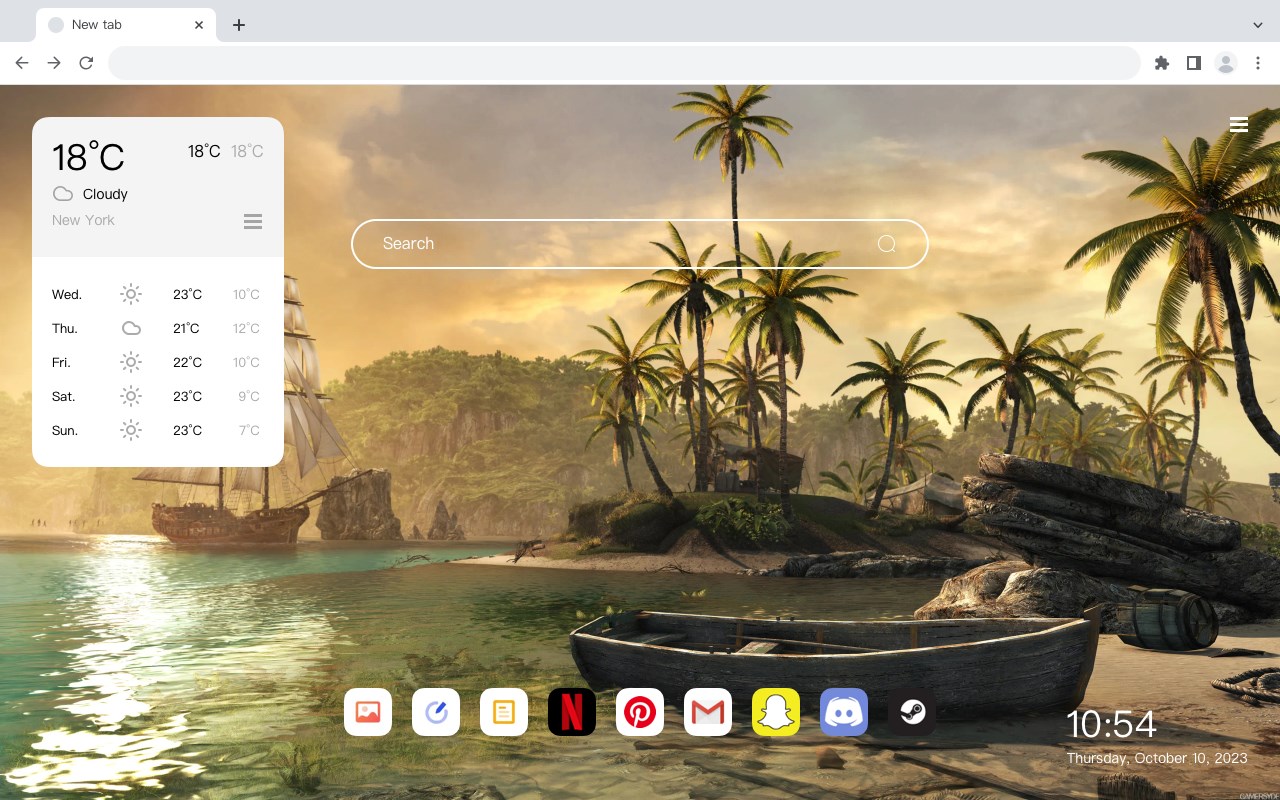Open a new browser tab
1280x800 pixels.
tap(238, 25)
